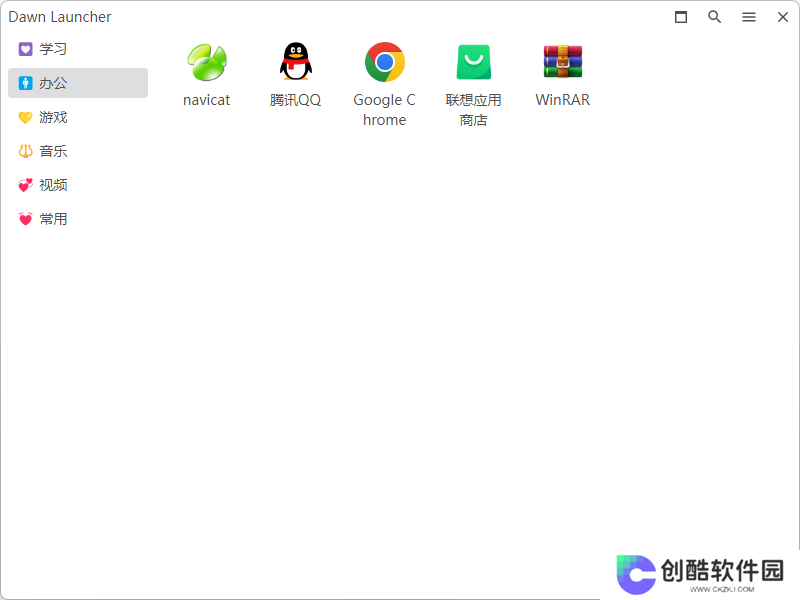Screen dimensions: 800x600
Task: Open the 腾讯QQ penguin icon
Action: tap(295, 61)
